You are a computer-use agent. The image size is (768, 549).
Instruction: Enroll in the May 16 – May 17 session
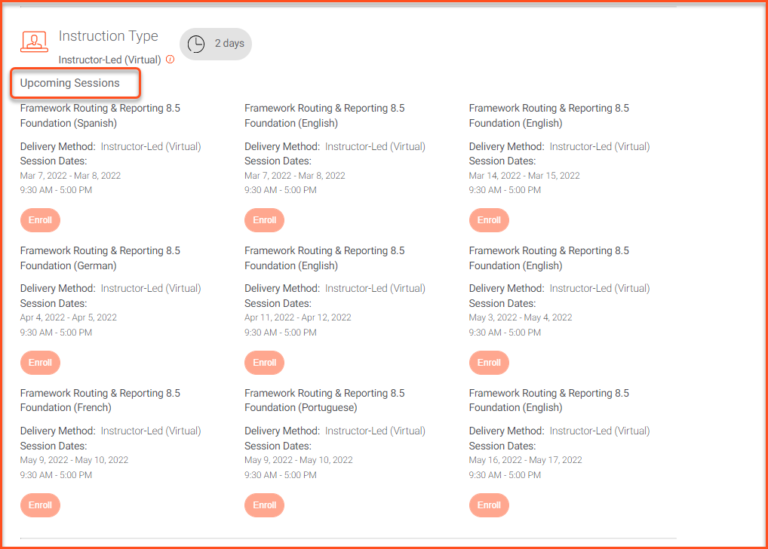(488, 505)
